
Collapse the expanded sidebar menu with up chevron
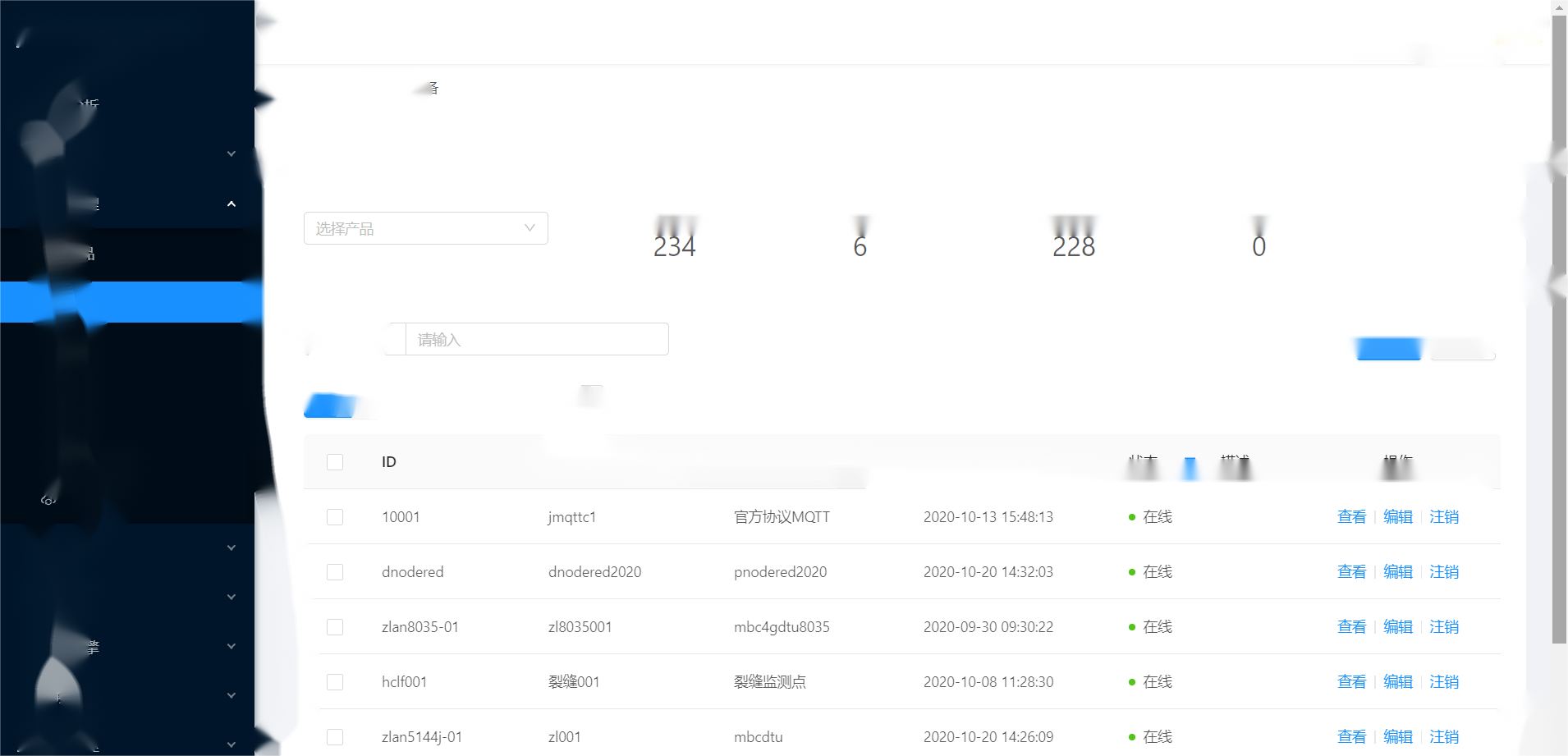pyautogui.click(x=232, y=204)
